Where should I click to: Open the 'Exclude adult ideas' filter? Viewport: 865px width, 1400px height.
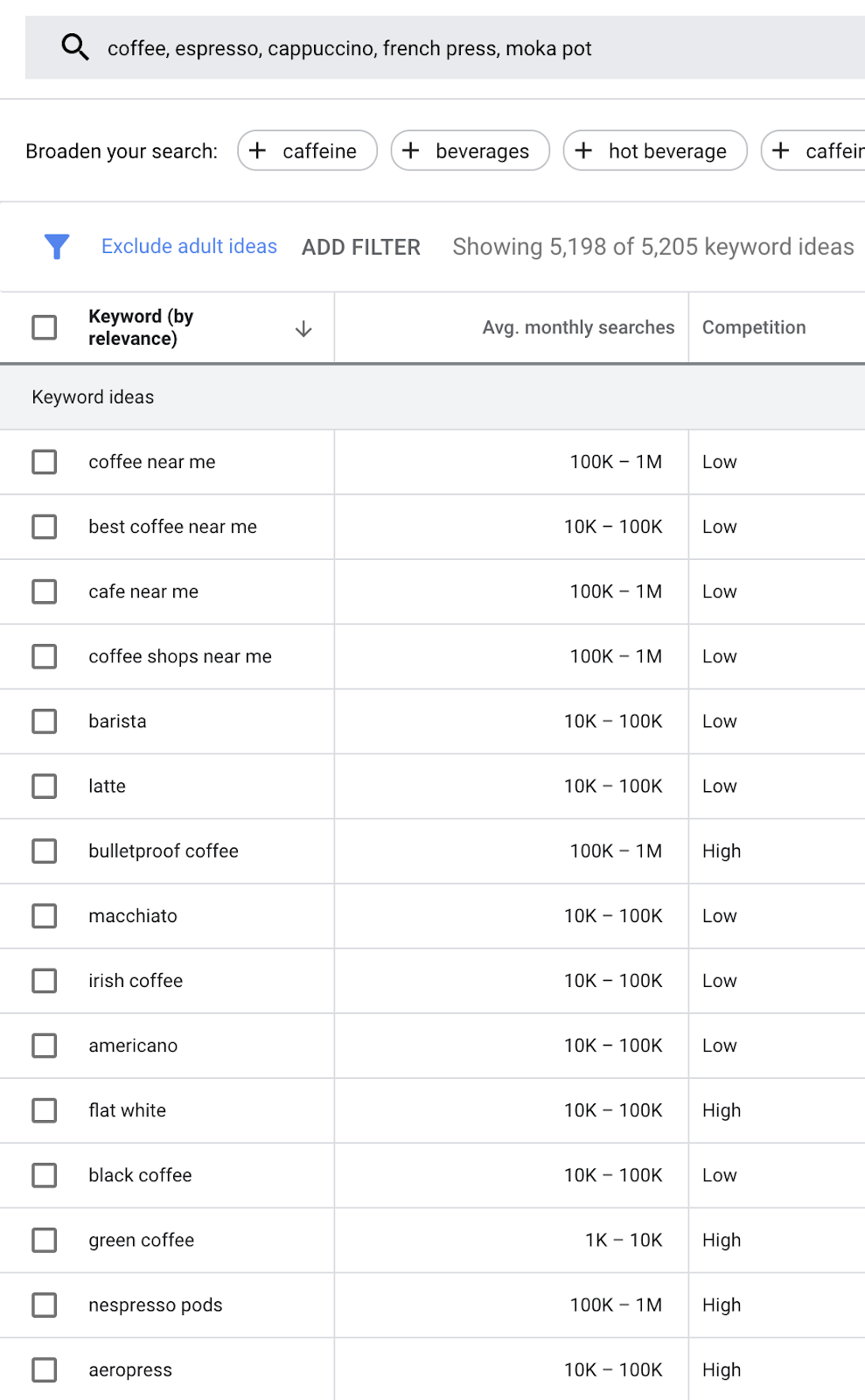pyautogui.click(x=189, y=247)
